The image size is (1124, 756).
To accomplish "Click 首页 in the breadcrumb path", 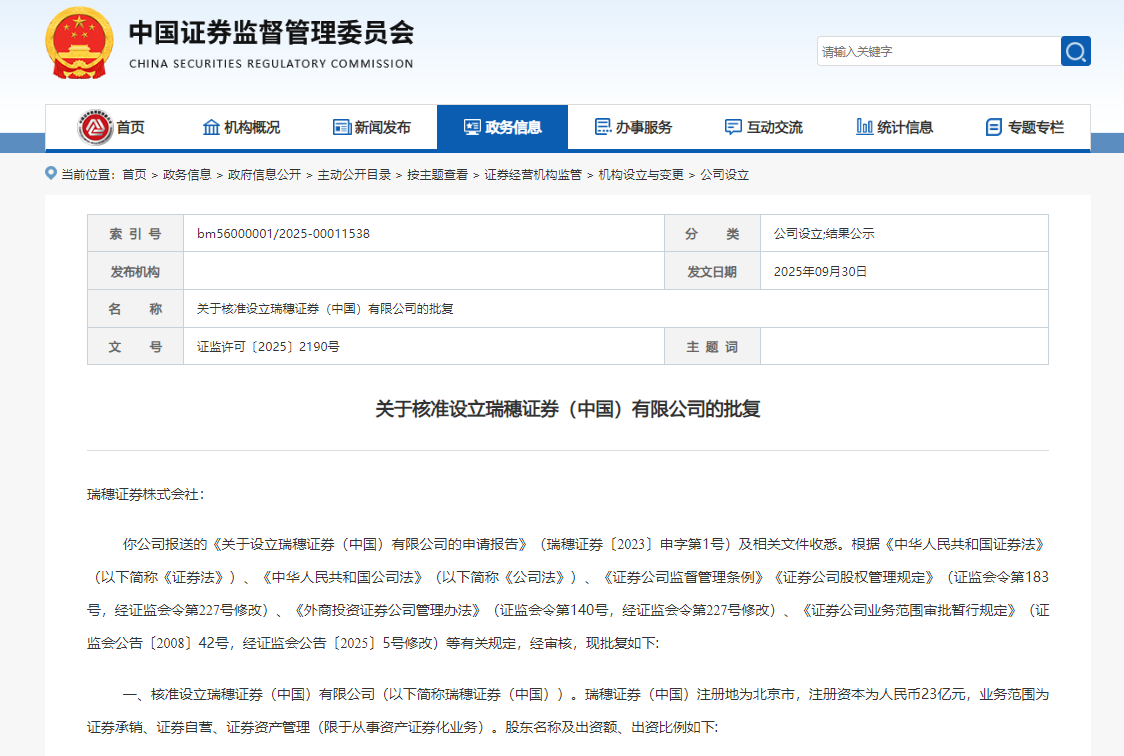I will point(134,174).
